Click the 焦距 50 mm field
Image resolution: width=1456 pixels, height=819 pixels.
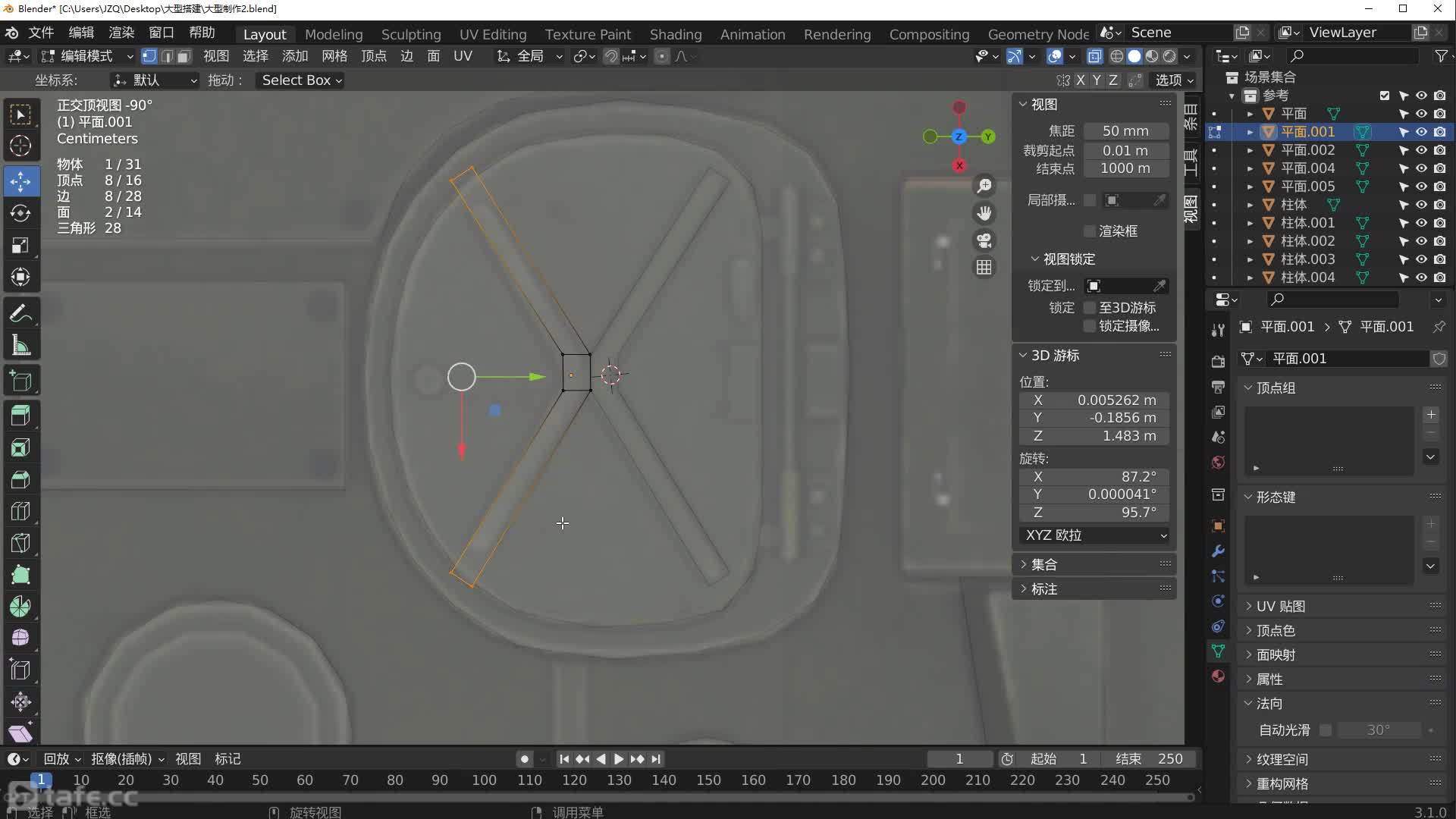coord(1125,131)
